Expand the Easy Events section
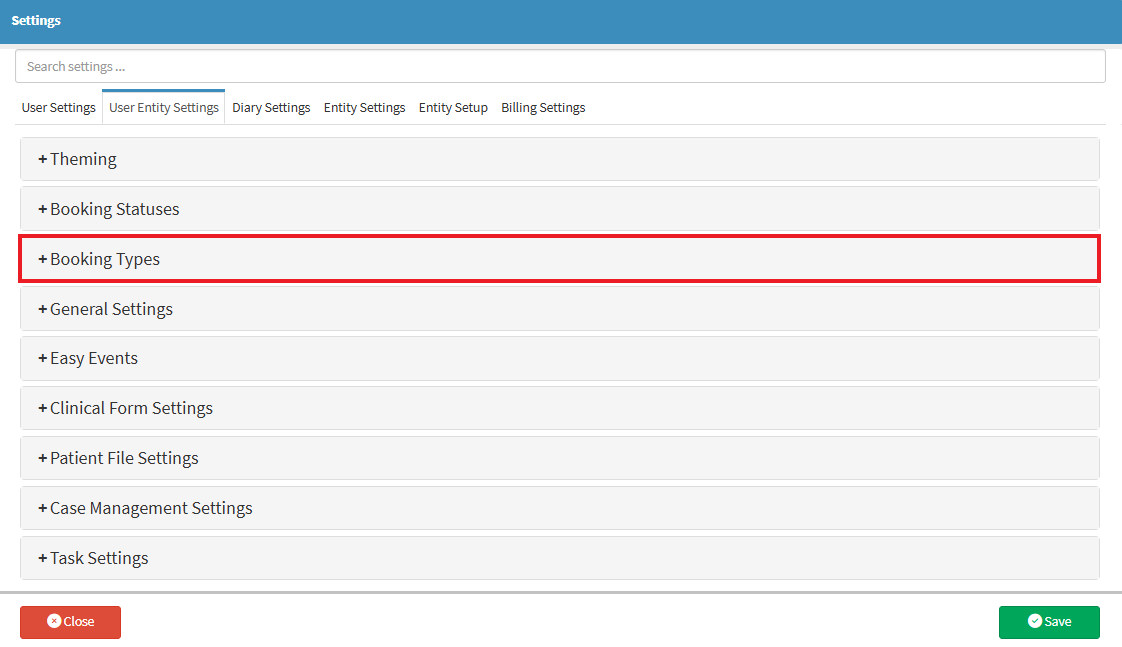 [x=560, y=359]
